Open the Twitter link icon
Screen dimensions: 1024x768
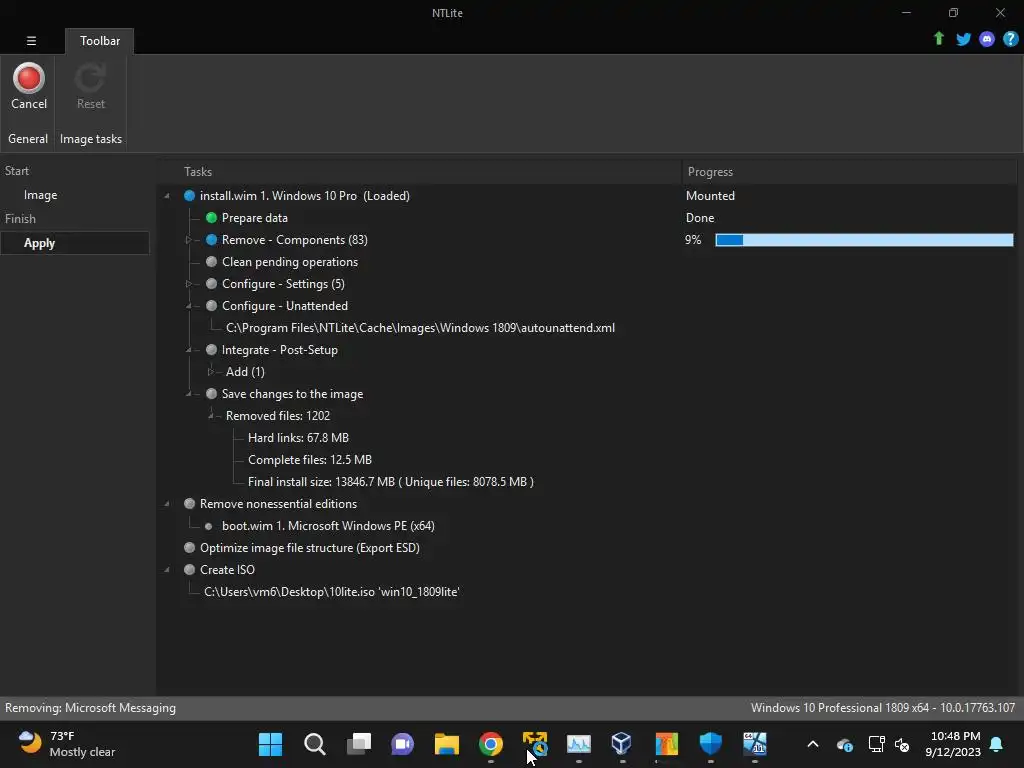963,39
